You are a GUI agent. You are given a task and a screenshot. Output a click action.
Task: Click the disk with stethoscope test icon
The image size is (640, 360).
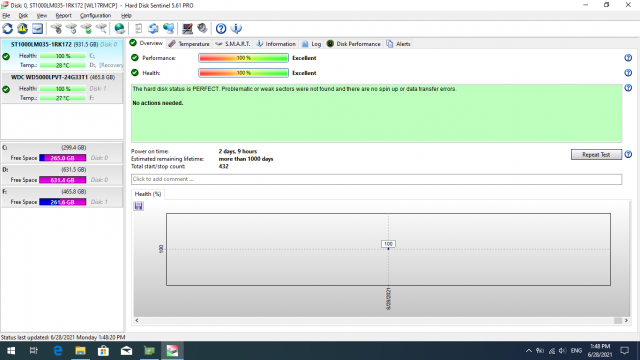click(x=56, y=29)
